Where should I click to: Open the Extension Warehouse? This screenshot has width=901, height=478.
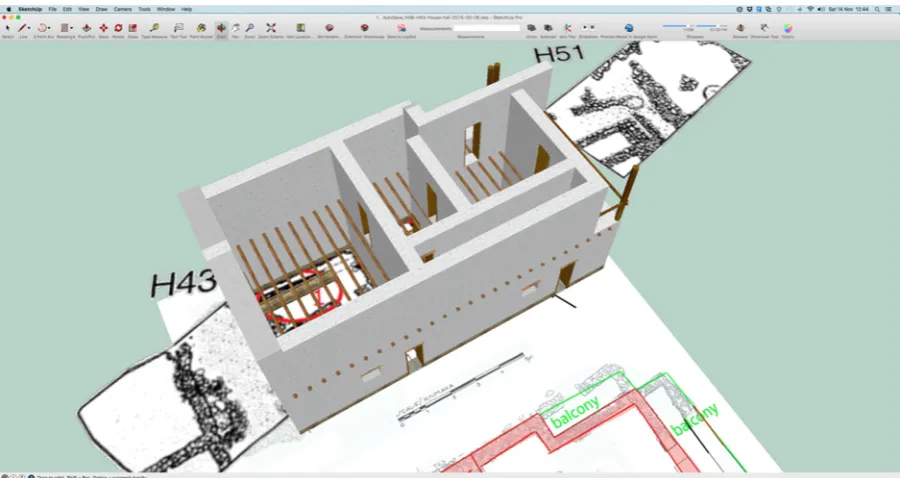[364, 28]
